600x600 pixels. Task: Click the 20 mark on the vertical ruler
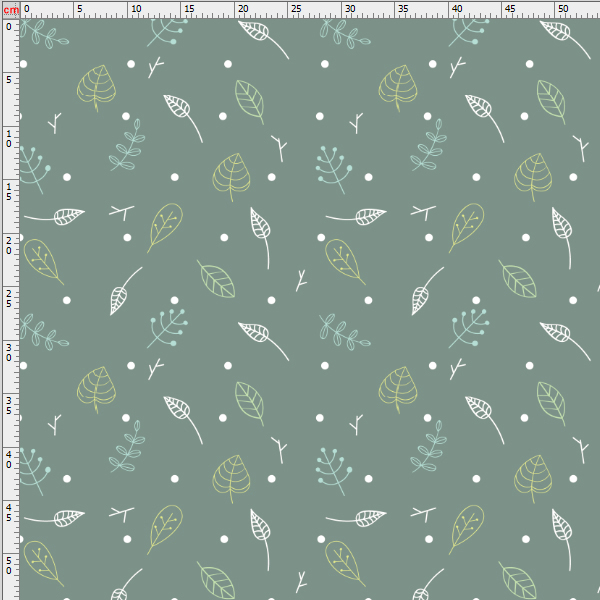pyautogui.click(x=8, y=246)
